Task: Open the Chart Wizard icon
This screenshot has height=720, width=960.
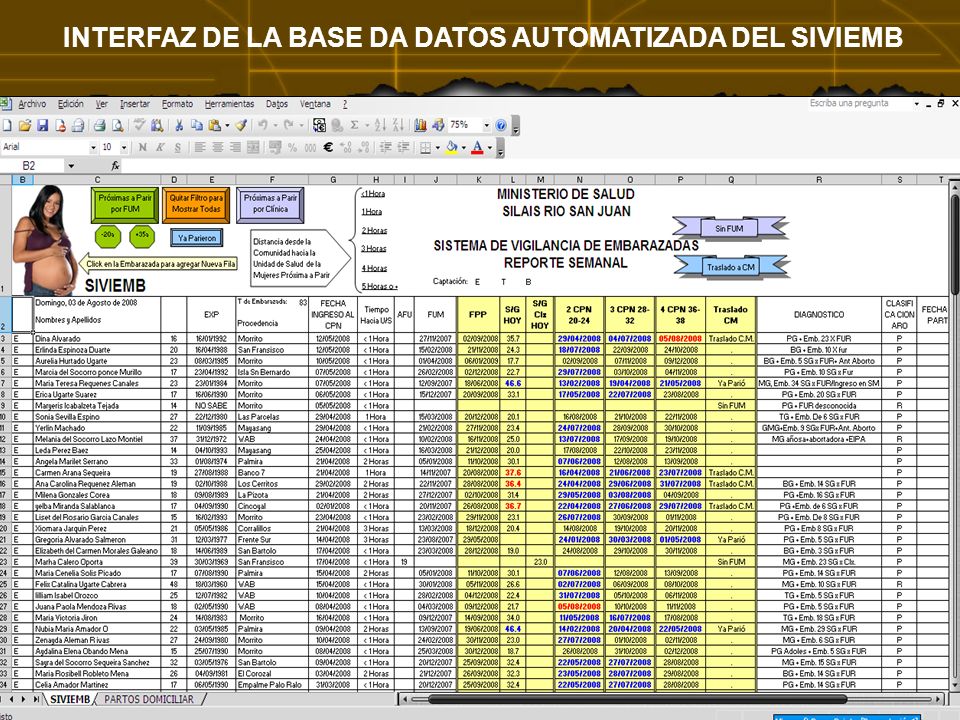Action: tap(420, 126)
